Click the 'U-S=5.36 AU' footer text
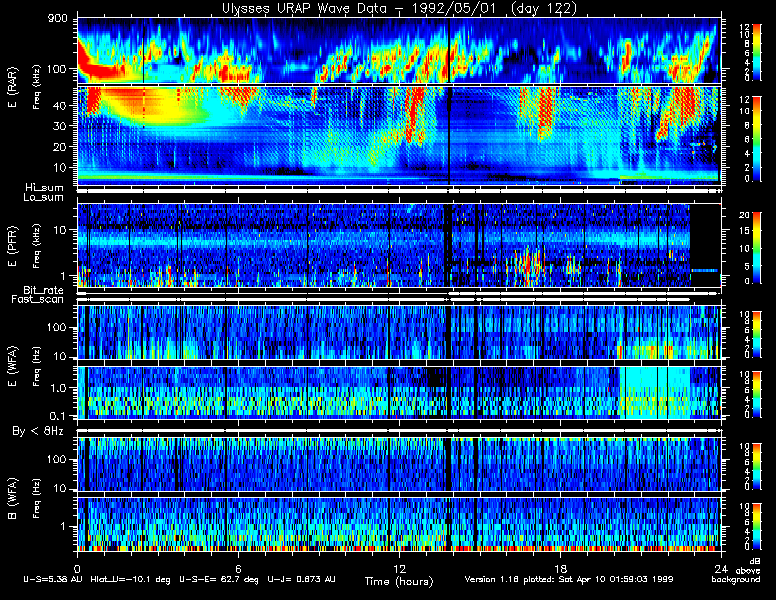Viewport: 776px width, 600px height. click(x=53, y=579)
